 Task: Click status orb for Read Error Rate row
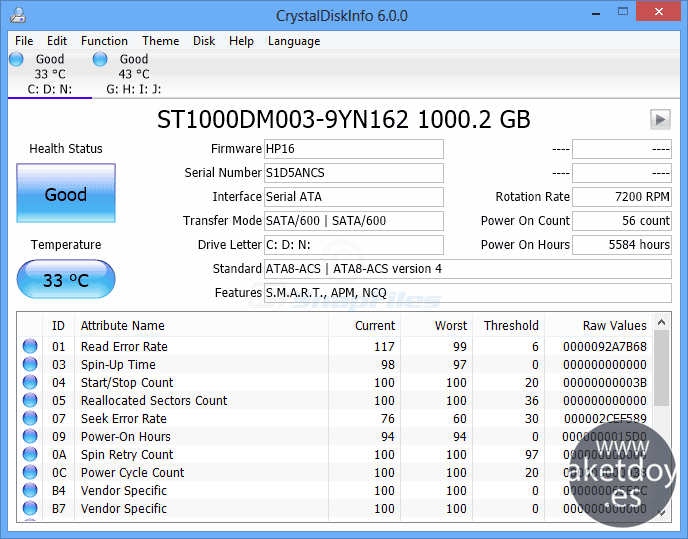click(30, 346)
